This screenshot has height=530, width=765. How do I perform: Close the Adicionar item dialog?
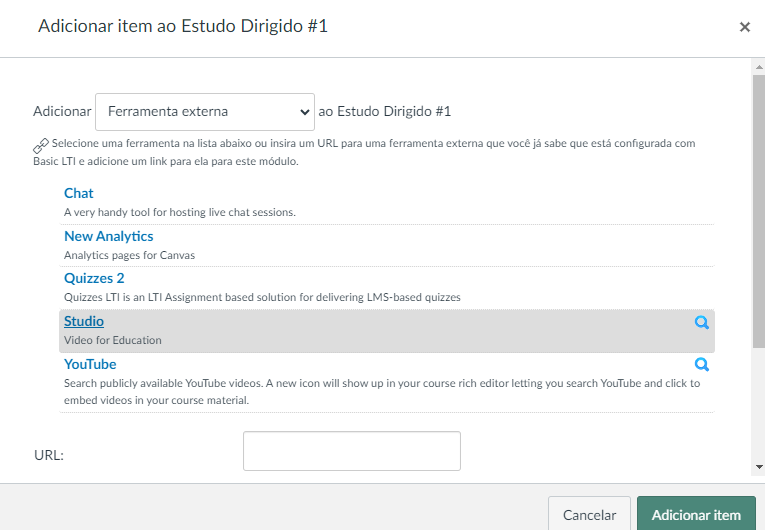(744, 27)
